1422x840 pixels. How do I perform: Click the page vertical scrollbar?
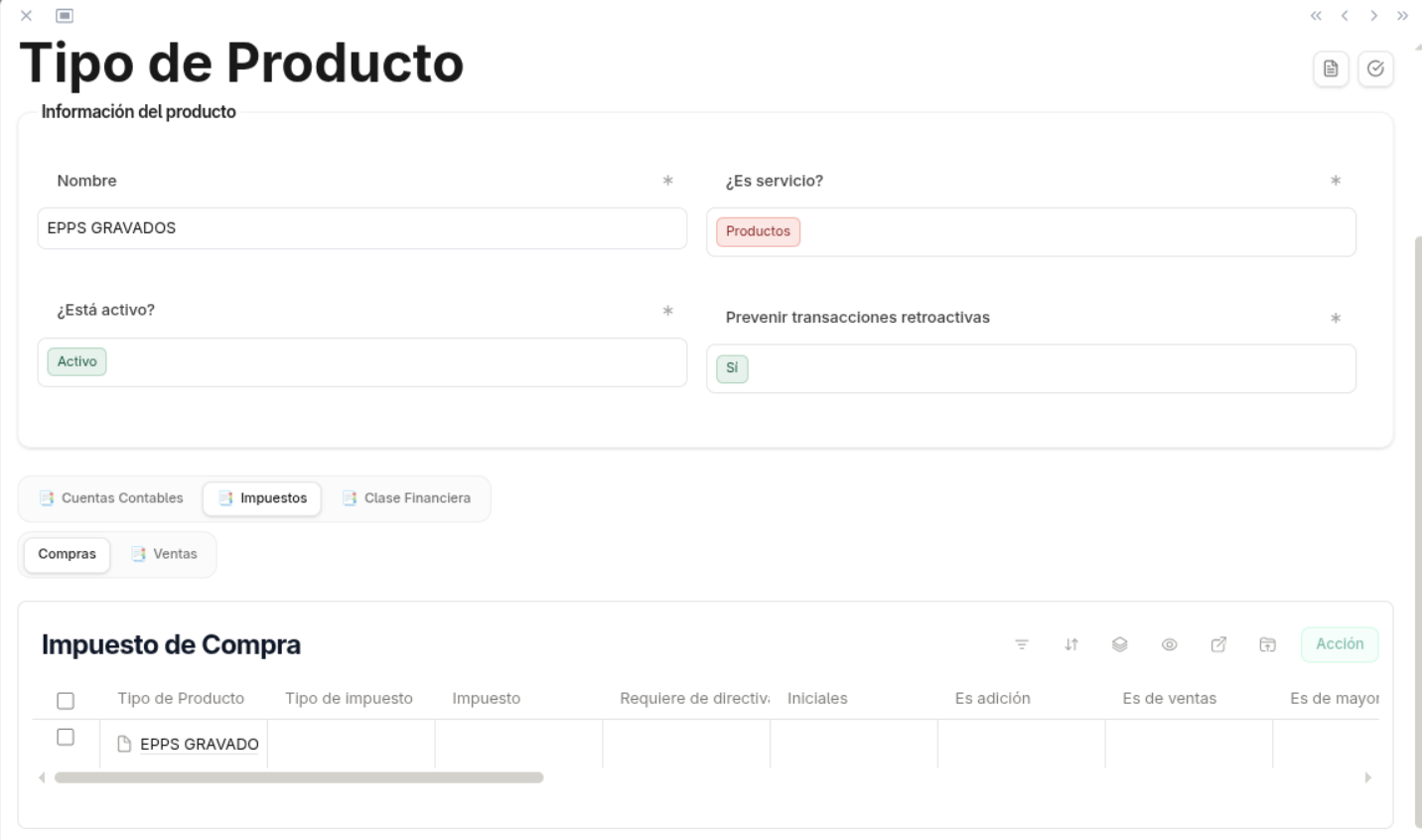(1418, 531)
